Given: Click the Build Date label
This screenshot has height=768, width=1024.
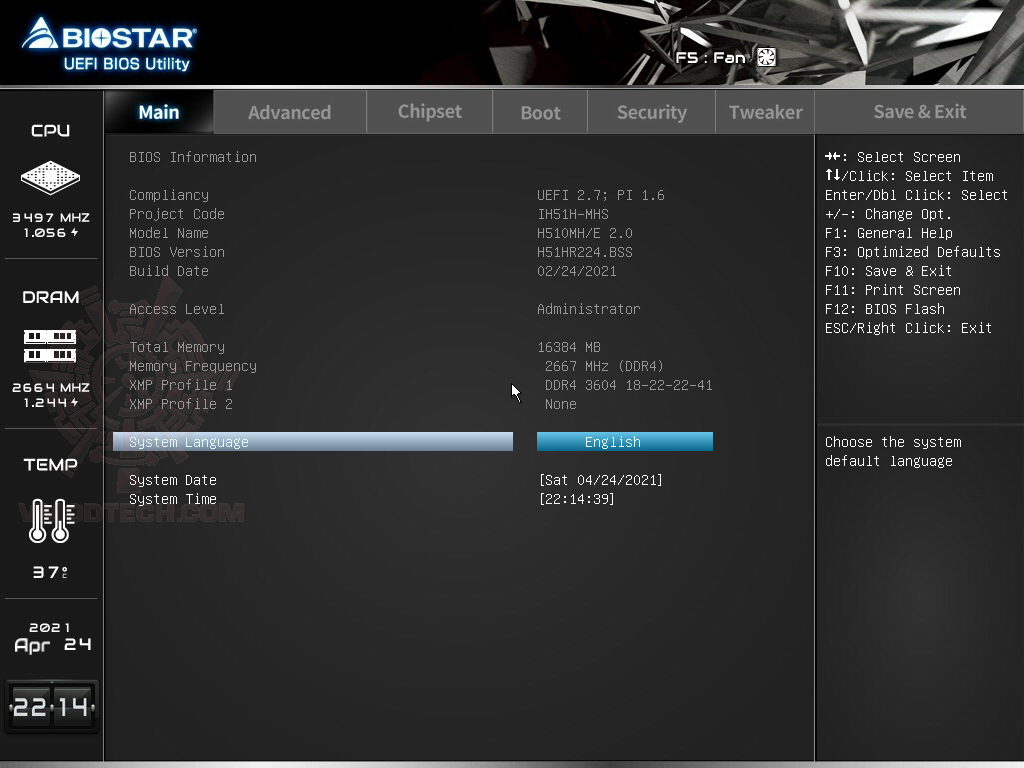Looking at the screenshot, I should click(x=168, y=271).
